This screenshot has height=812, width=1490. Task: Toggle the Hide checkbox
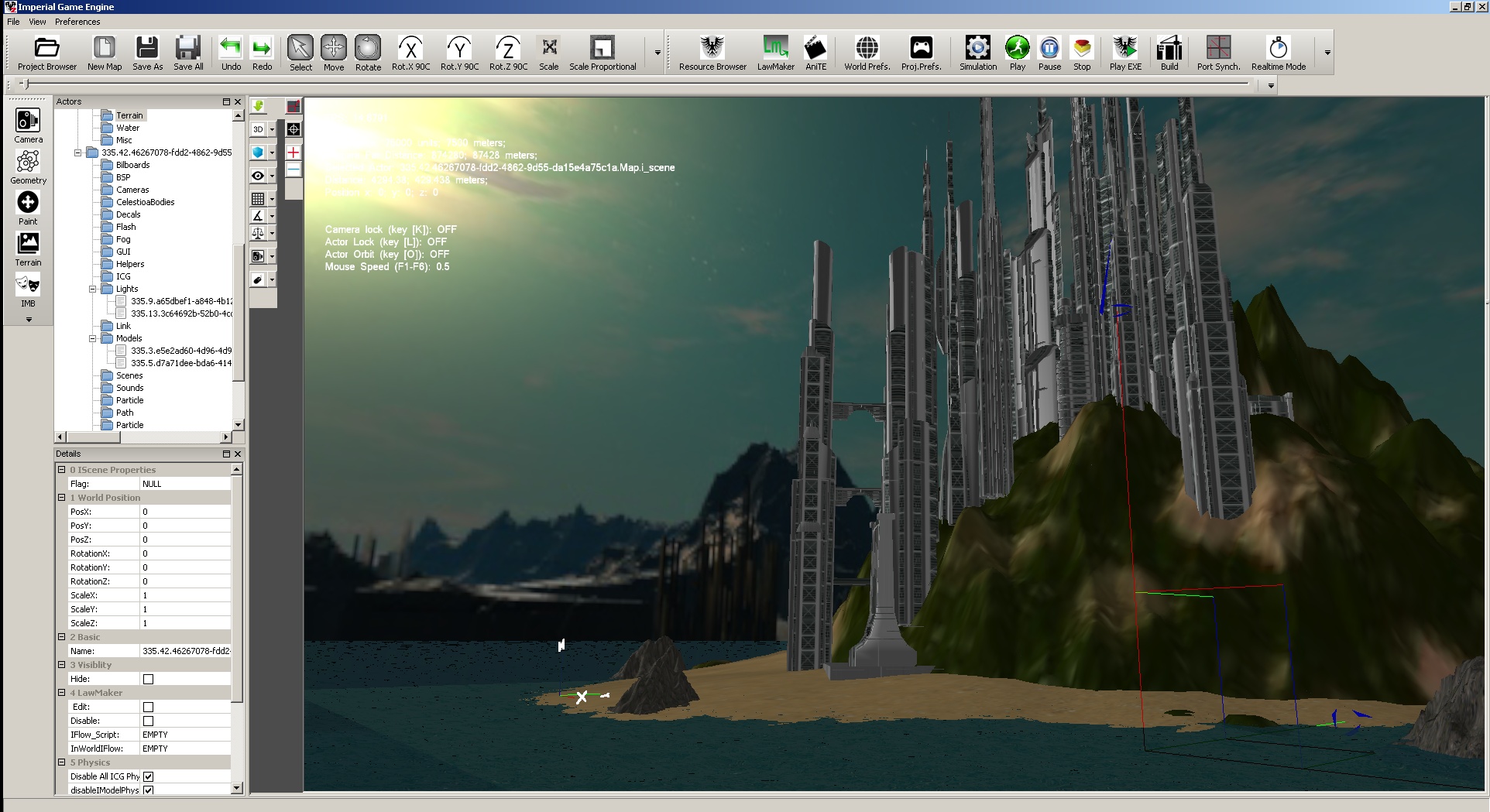coord(148,679)
